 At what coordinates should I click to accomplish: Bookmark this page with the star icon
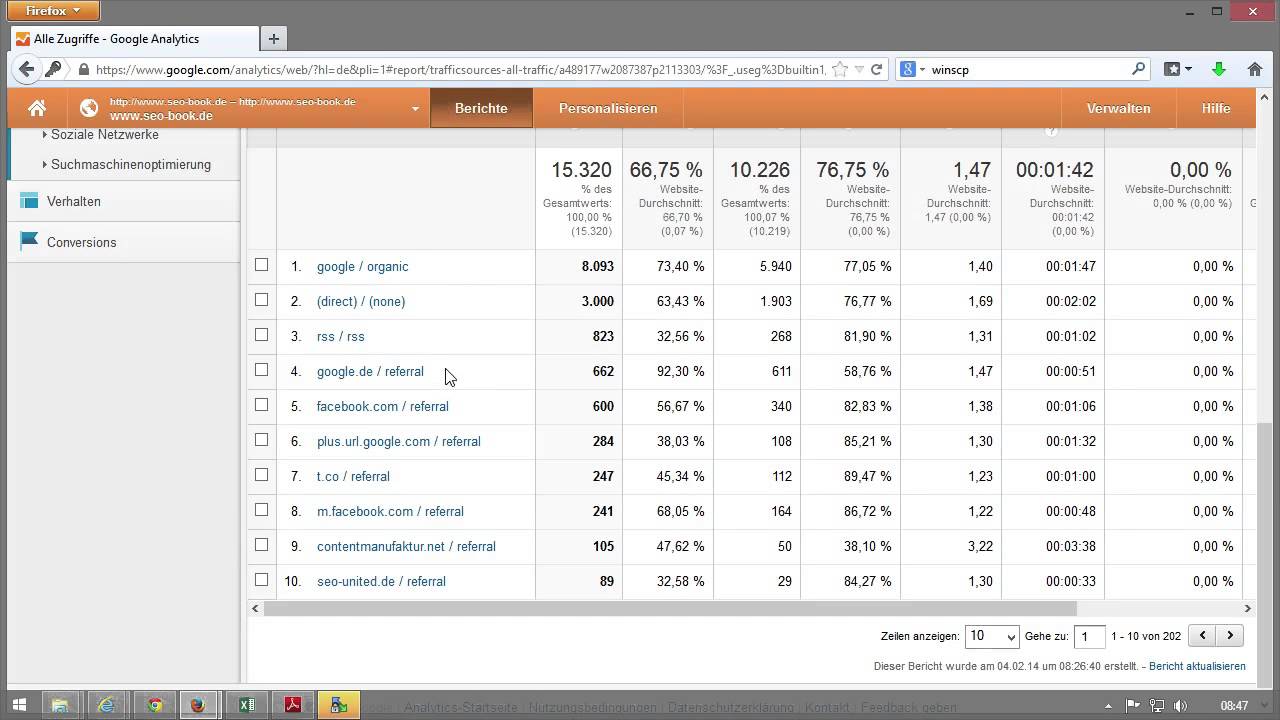(840, 69)
